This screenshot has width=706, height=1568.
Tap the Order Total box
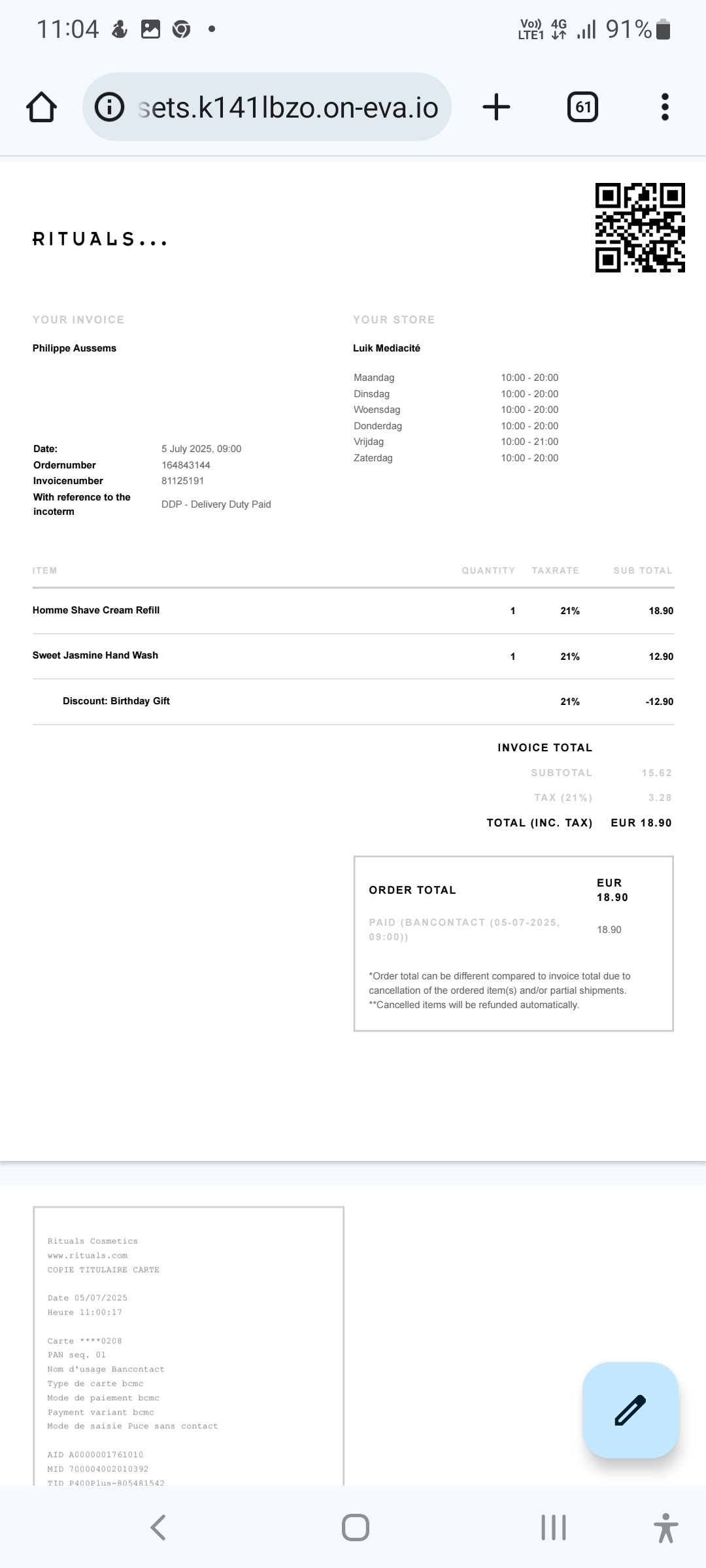click(x=513, y=943)
